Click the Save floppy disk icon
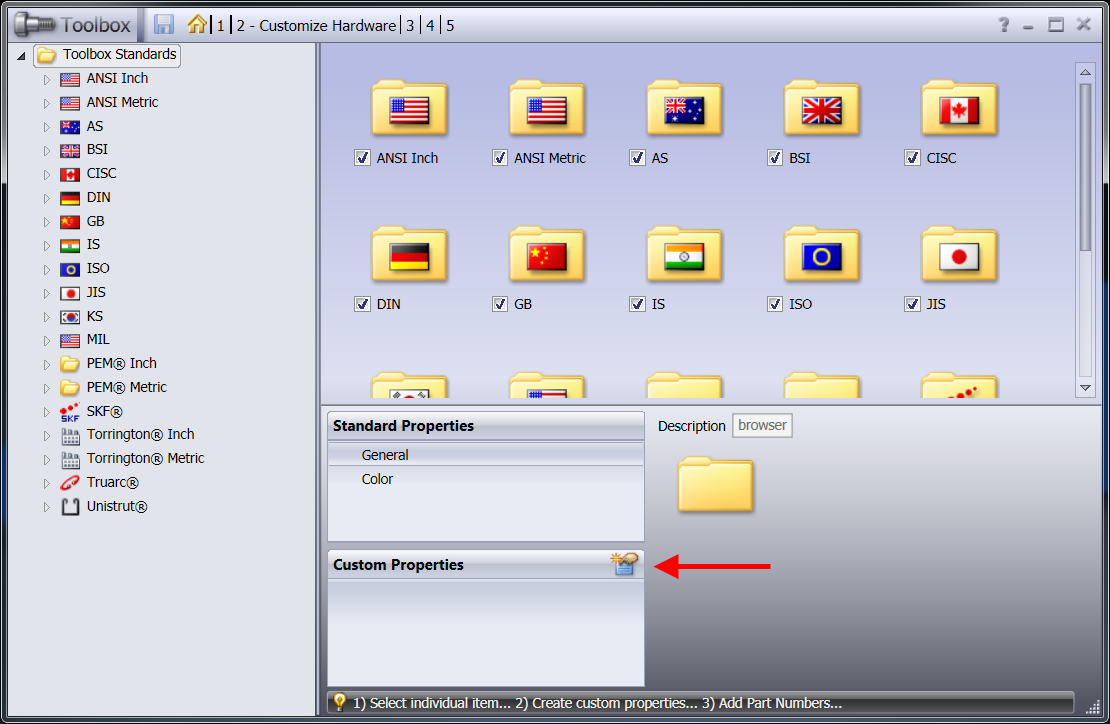 point(164,25)
